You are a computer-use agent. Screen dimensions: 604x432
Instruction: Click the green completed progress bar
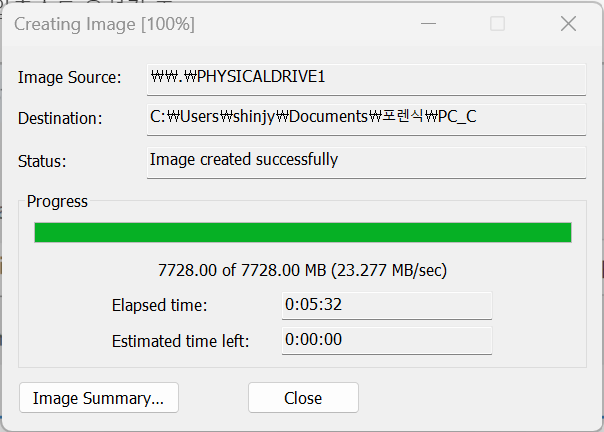point(303,232)
